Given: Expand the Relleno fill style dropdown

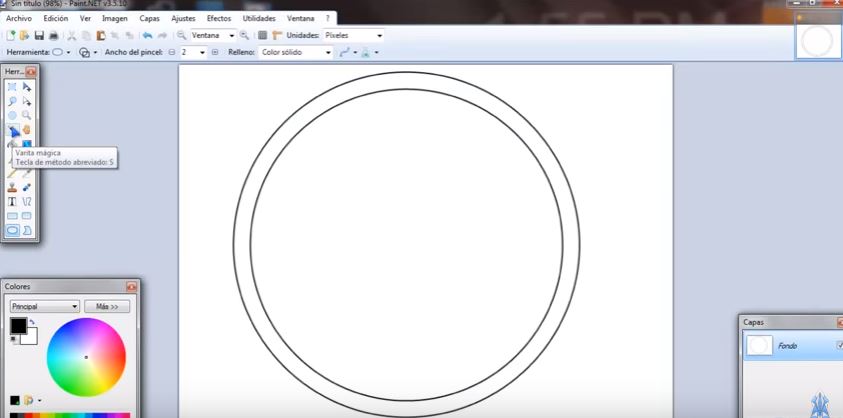Looking at the screenshot, I should click(327, 52).
